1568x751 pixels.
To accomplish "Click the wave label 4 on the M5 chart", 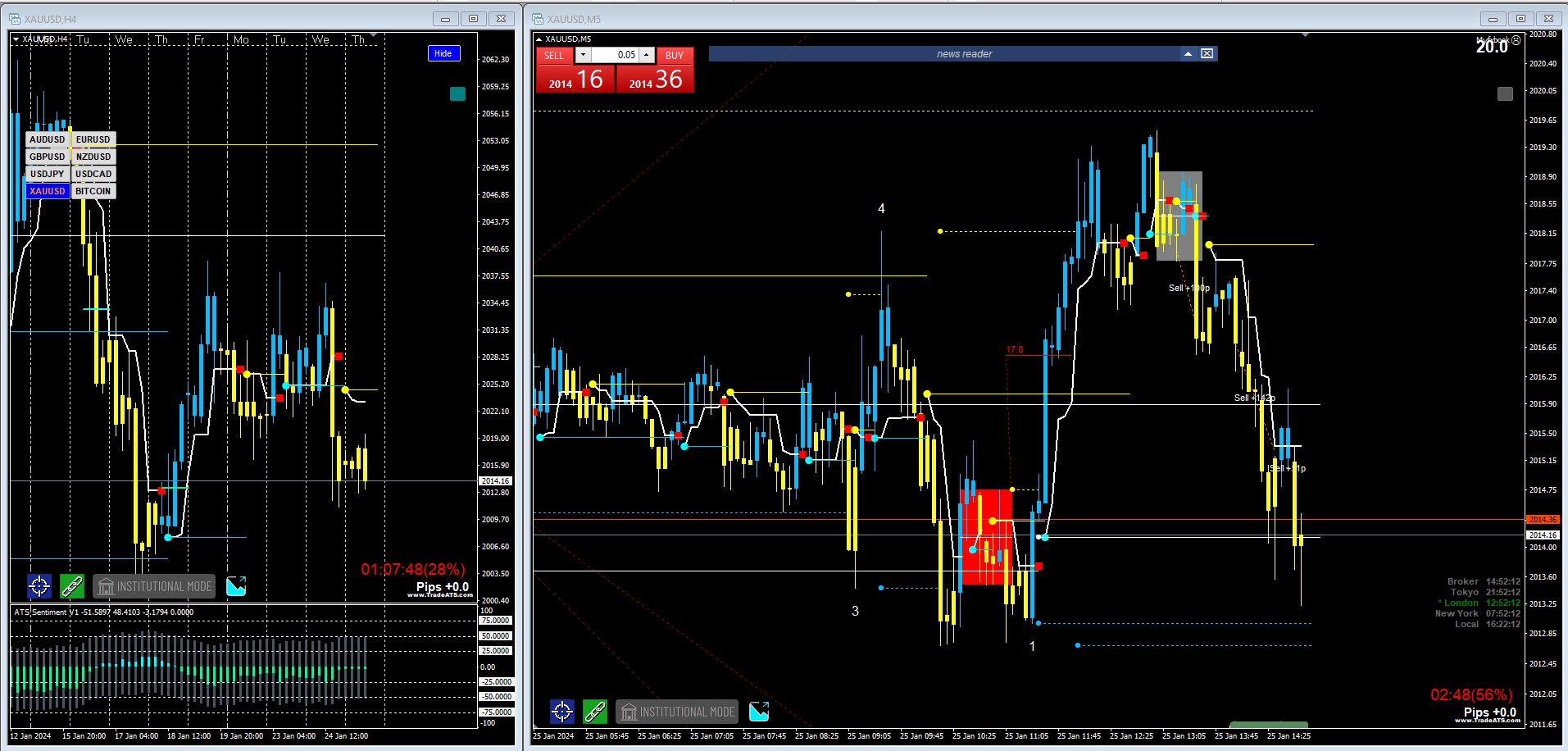I will click(x=881, y=209).
